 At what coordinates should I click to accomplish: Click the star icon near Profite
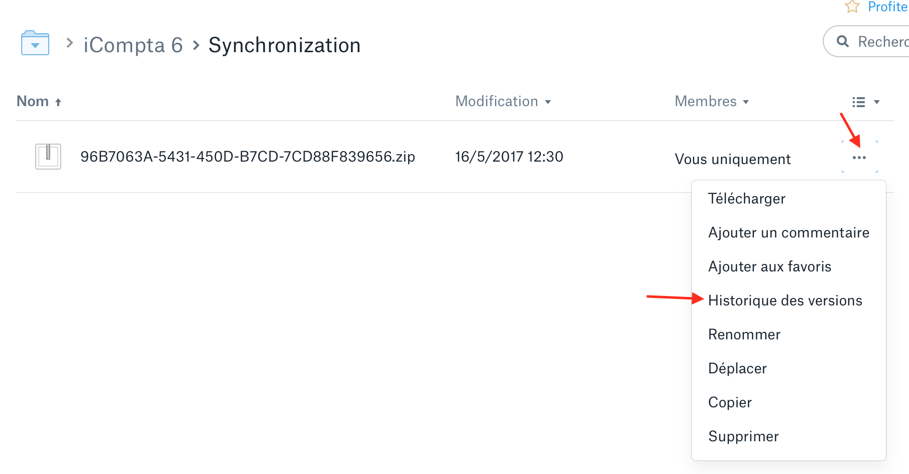coord(852,7)
